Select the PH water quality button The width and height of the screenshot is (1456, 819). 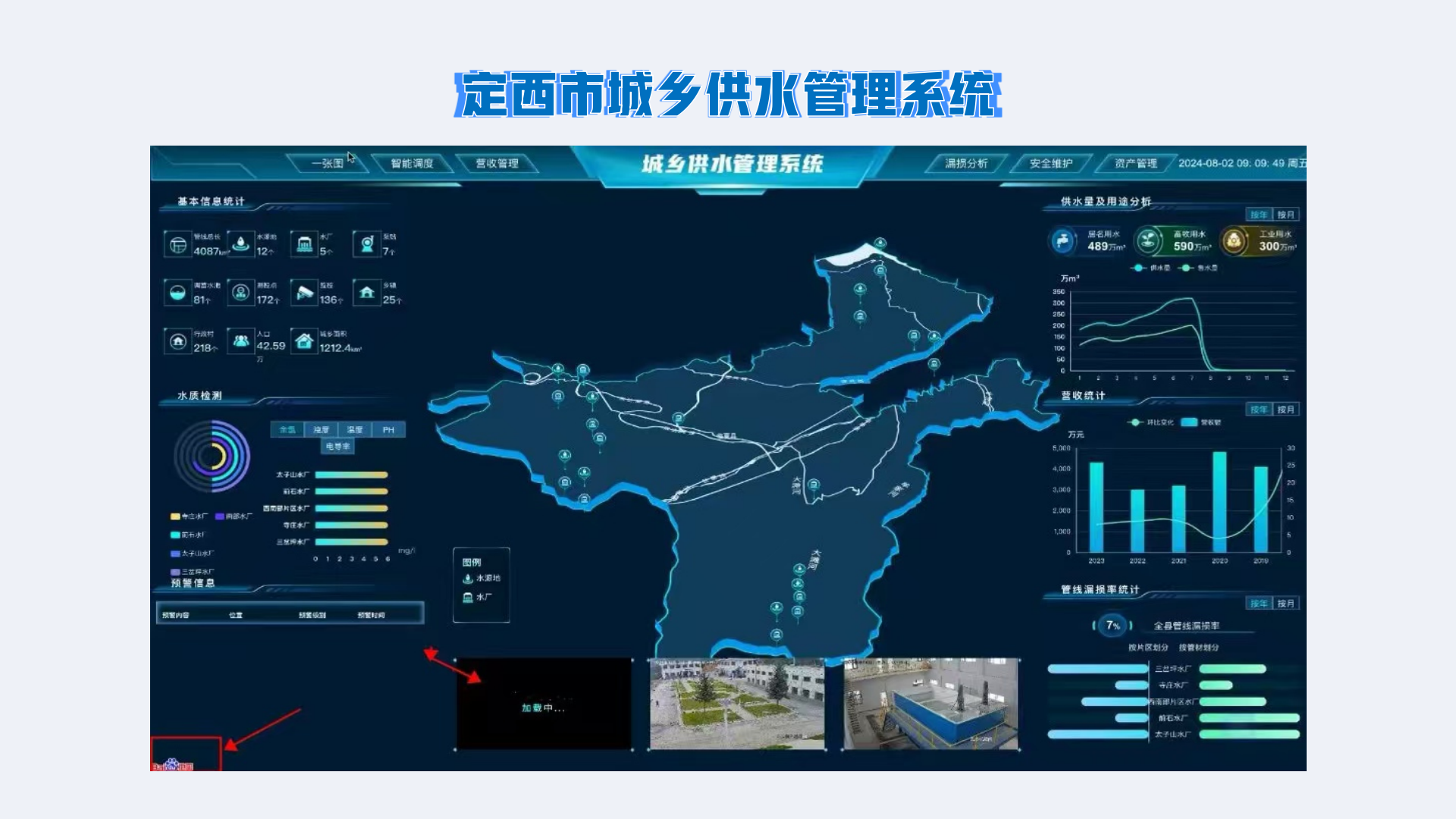388,430
